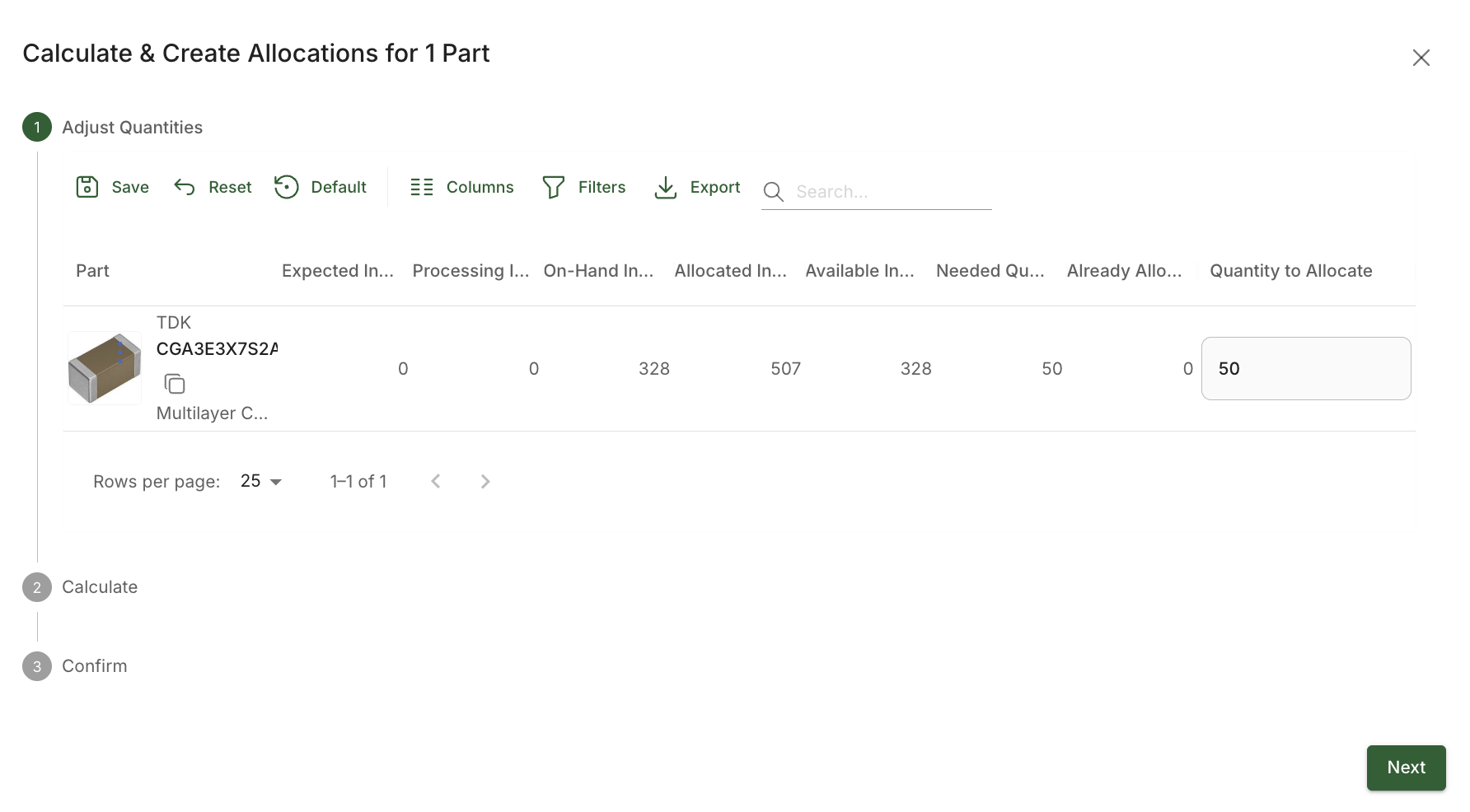Open the rows per page dropdown

tap(261, 481)
